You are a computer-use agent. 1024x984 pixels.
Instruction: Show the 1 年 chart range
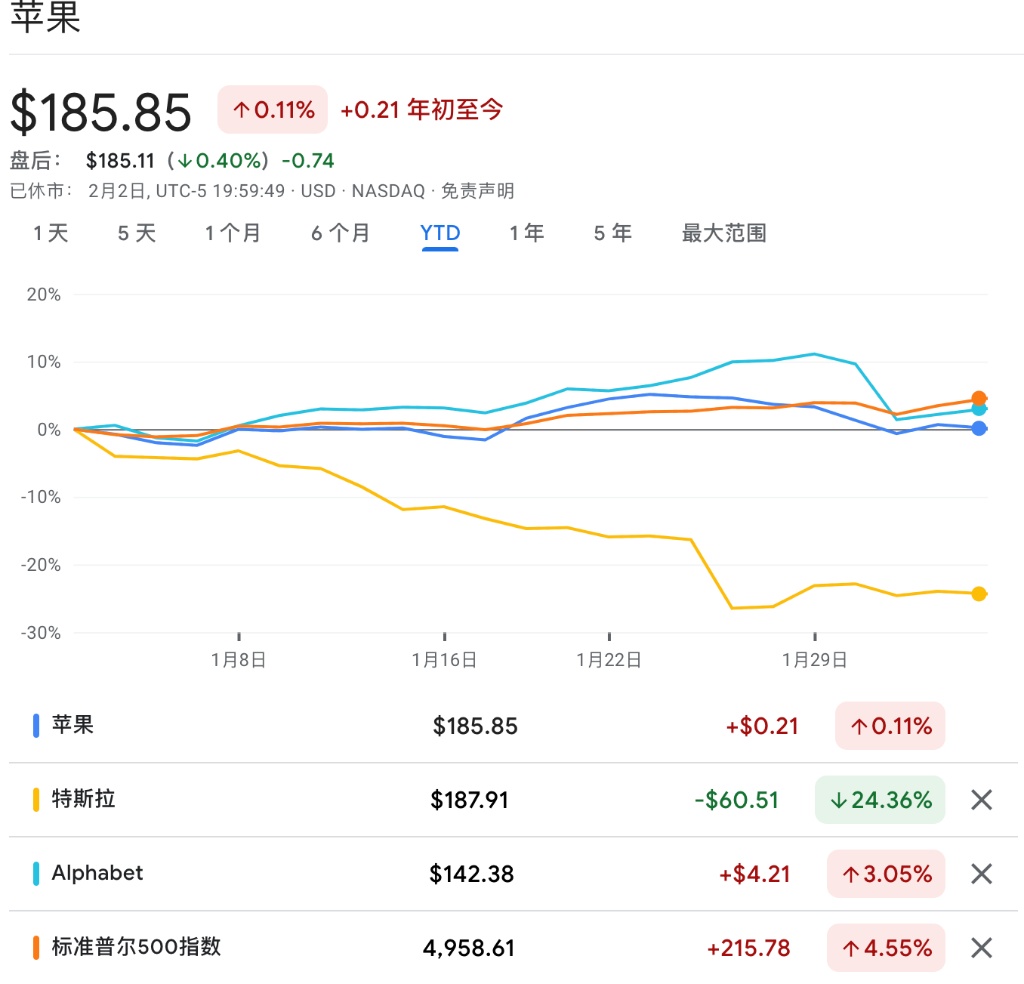[527, 234]
